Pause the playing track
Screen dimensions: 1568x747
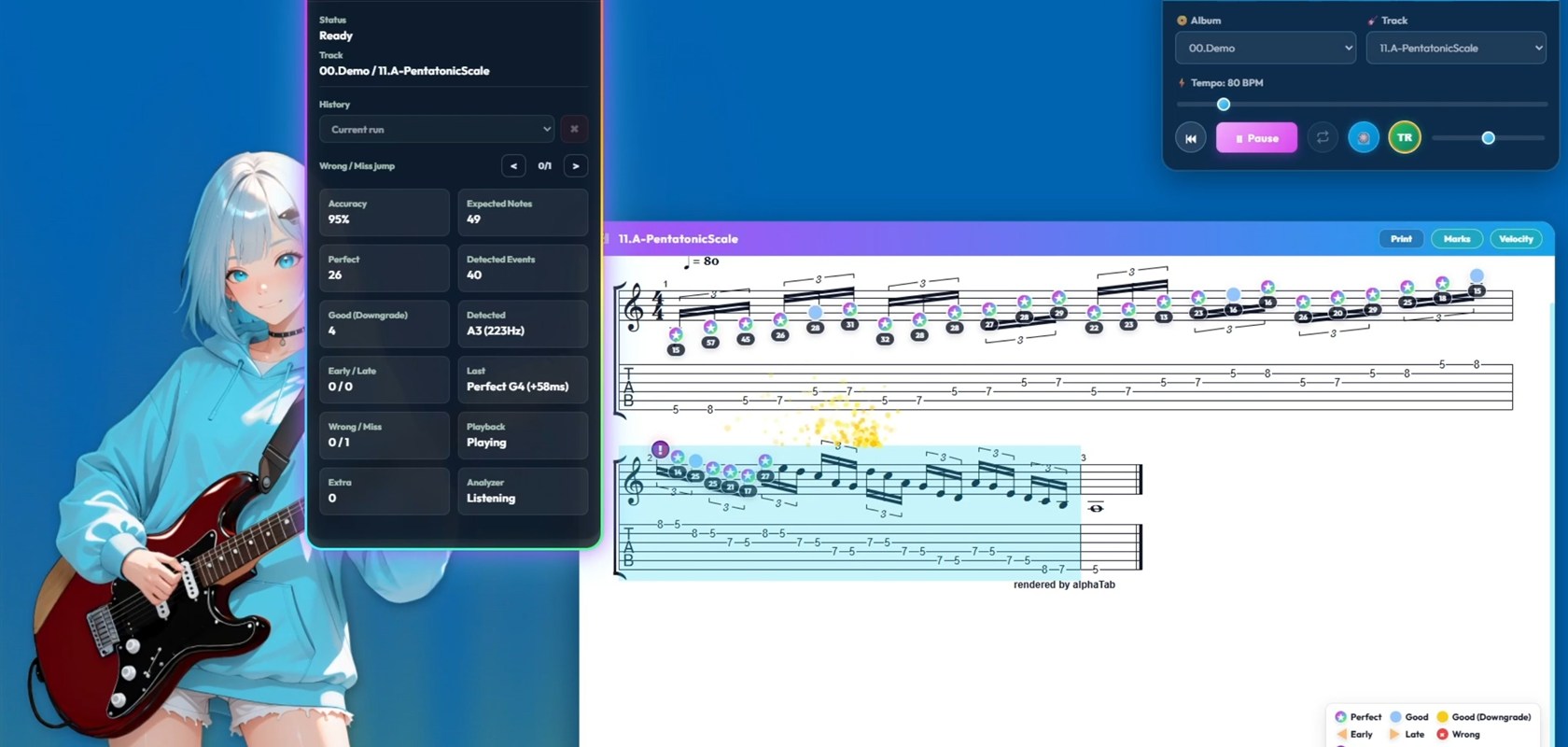[x=1256, y=138]
